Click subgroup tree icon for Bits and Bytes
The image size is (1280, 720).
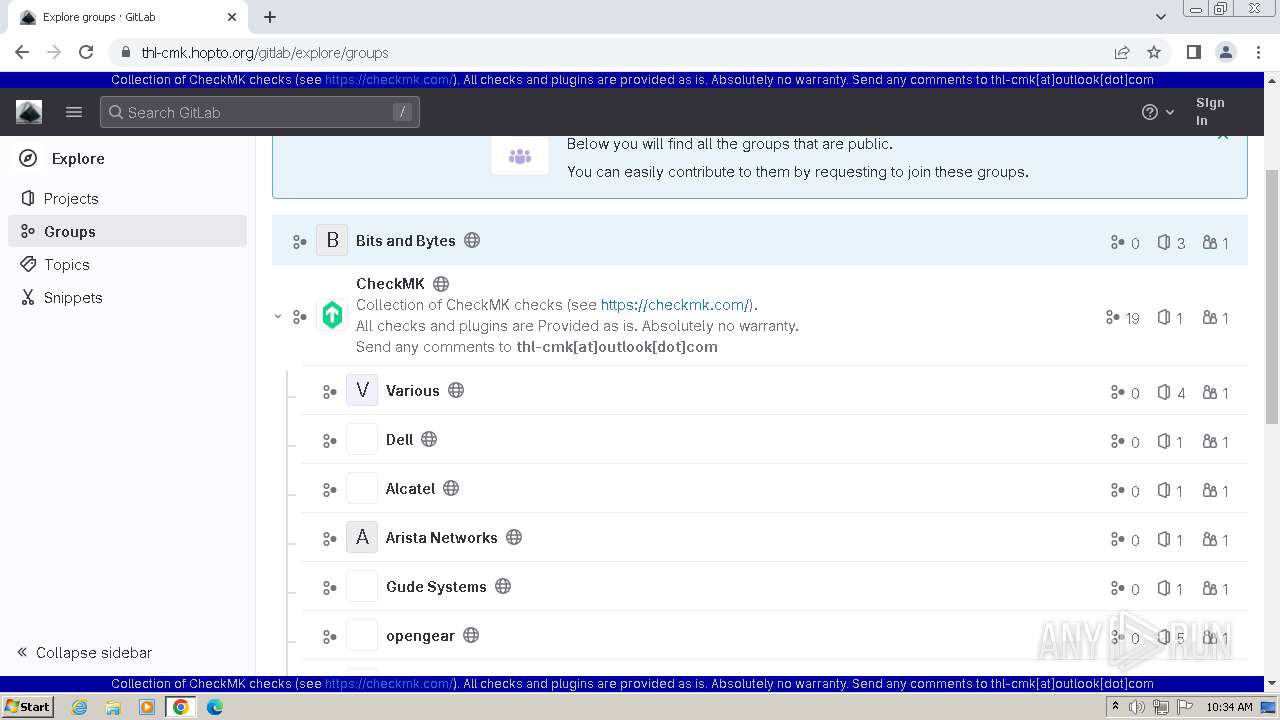pyautogui.click(x=299, y=242)
